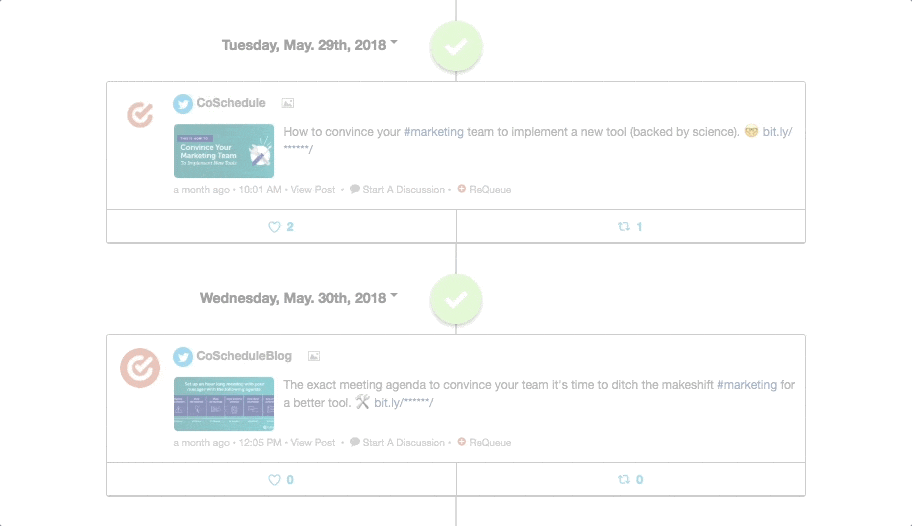Click the heart icon showing 2 likes
Viewport: 912px width, 526px height.
(274, 227)
